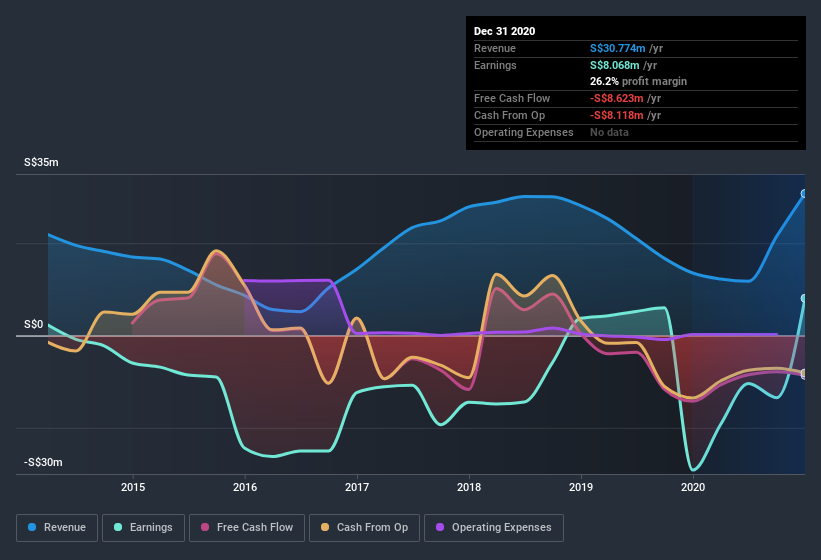This screenshot has height=560, width=821.
Task: Click the Cash From Op label in tooltip
Action: point(509,115)
